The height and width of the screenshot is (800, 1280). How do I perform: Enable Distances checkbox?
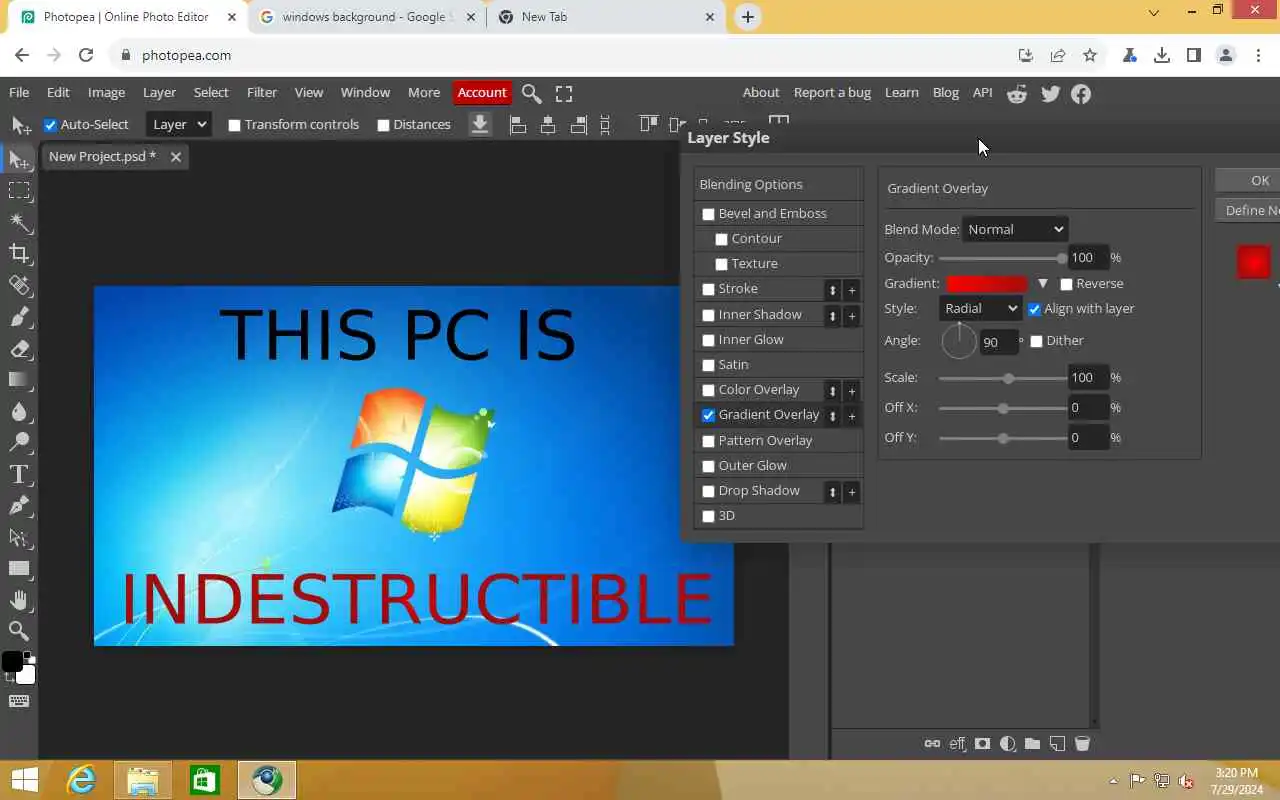tap(383, 125)
